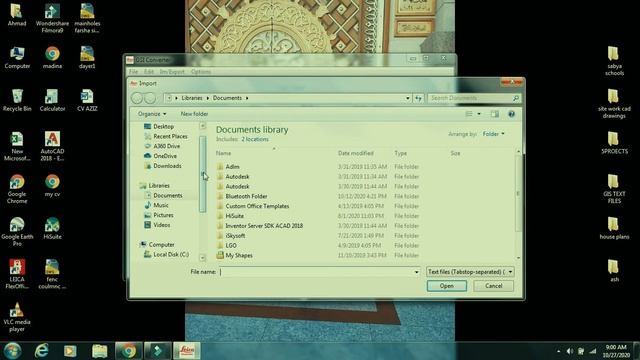The image size is (640, 360).
Task: Click the Windows Start orb
Action: 13,351
